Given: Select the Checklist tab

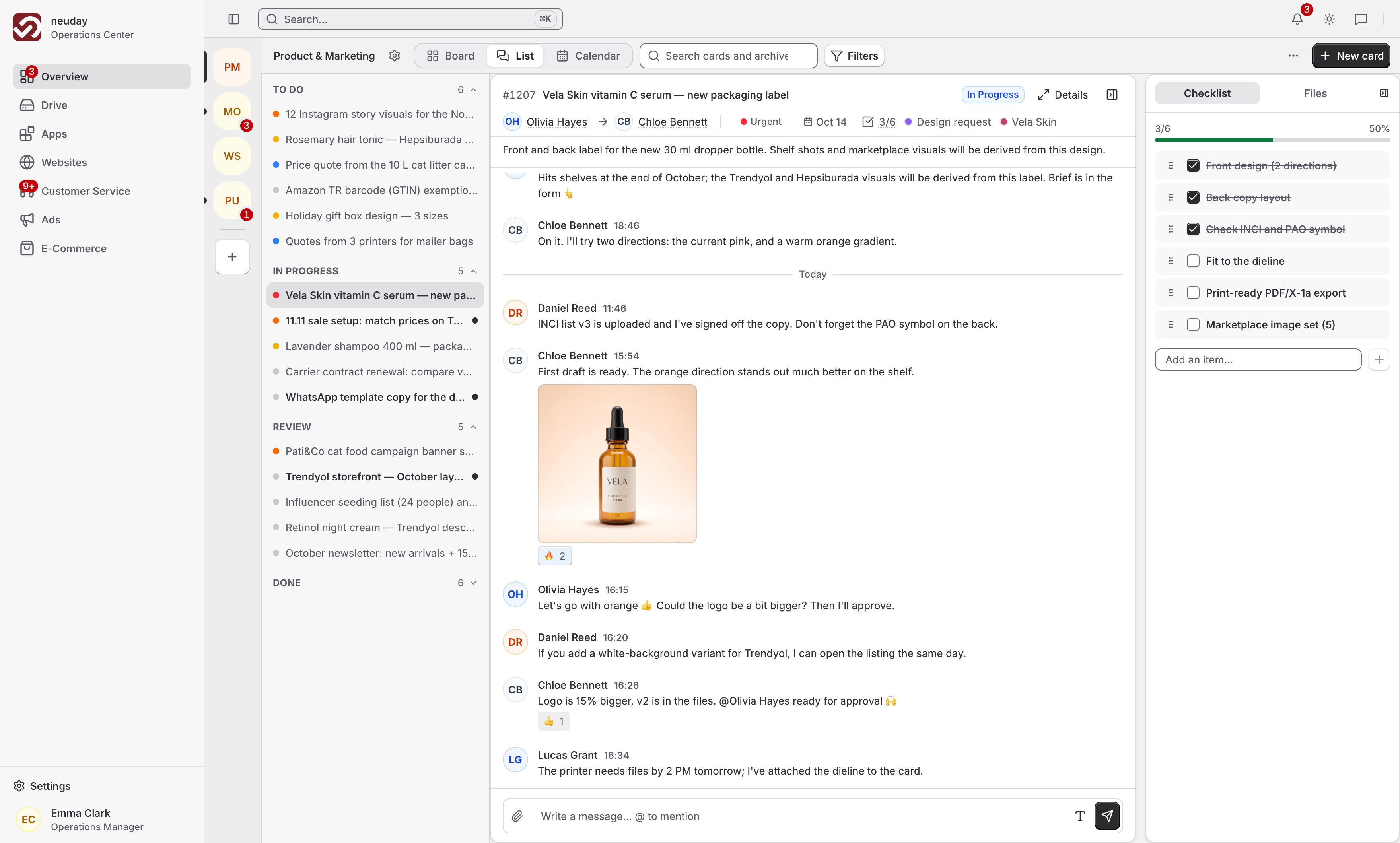Looking at the screenshot, I should 1207,93.
